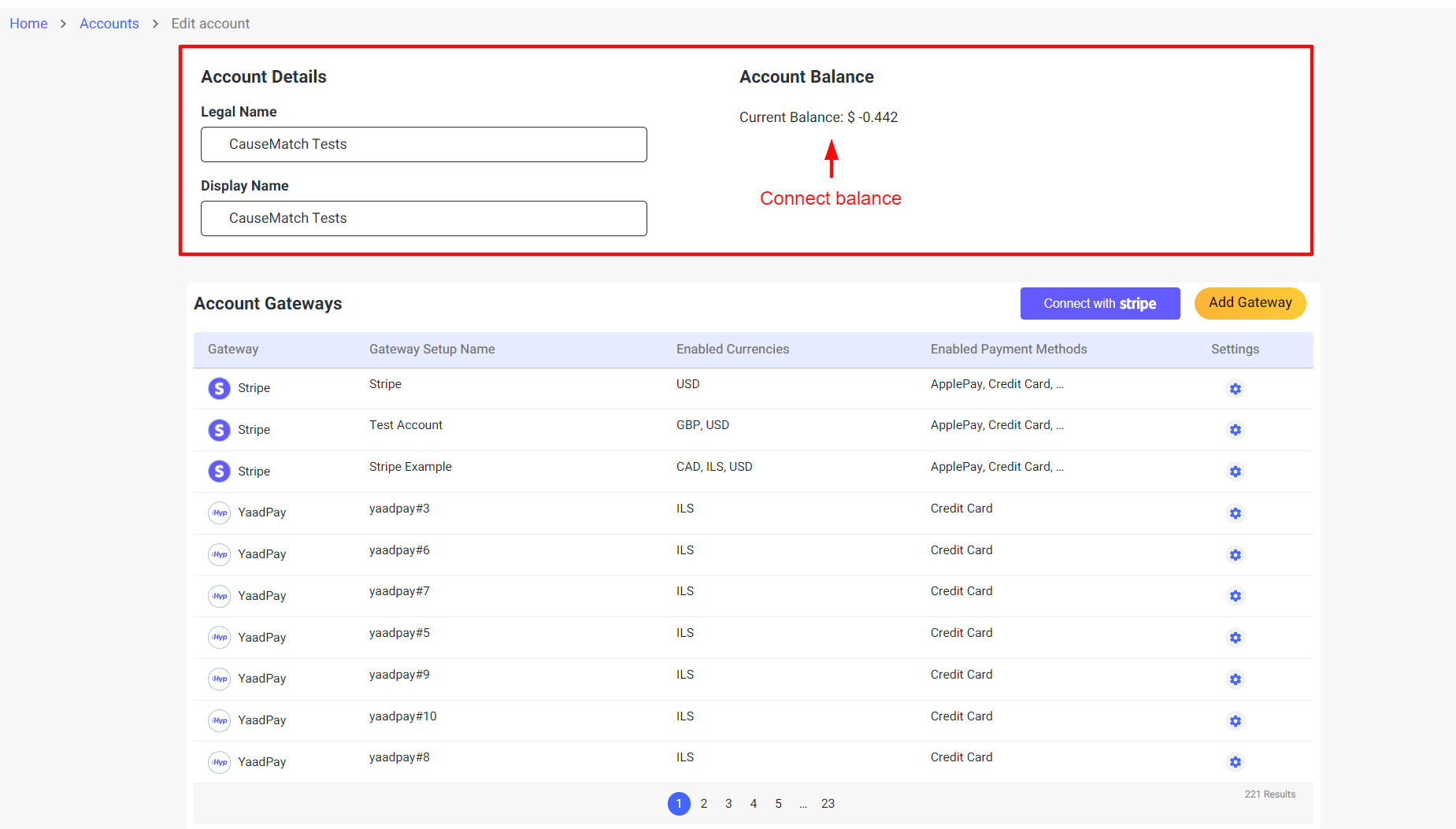Go to page 2 of gateways
This screenshot has width=1456, height=829.
pos(704,804)
